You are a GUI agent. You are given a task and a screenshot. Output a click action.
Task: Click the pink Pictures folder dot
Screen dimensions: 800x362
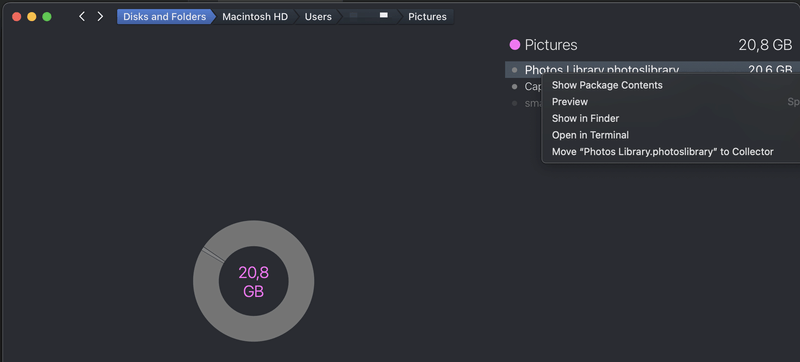tap(515, 45)
